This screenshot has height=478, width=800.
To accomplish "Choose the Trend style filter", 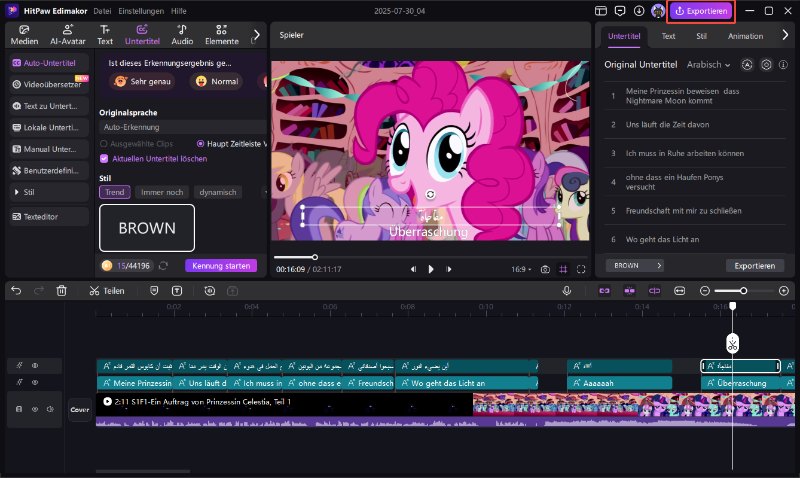I will [x=115, y=192].
